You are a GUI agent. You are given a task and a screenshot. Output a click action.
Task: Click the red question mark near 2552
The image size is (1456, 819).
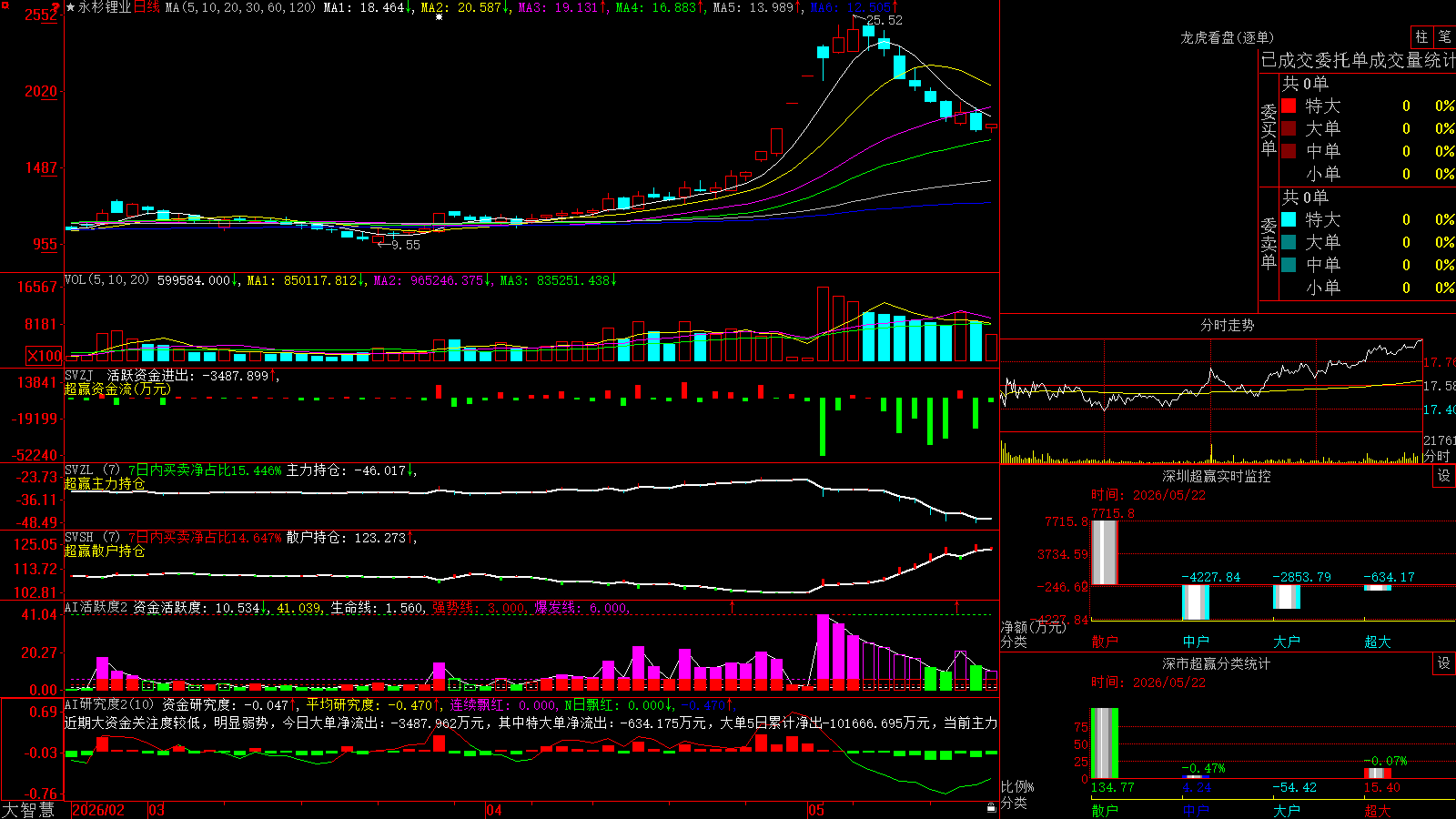pyautogui.click(x=56, y=8)
